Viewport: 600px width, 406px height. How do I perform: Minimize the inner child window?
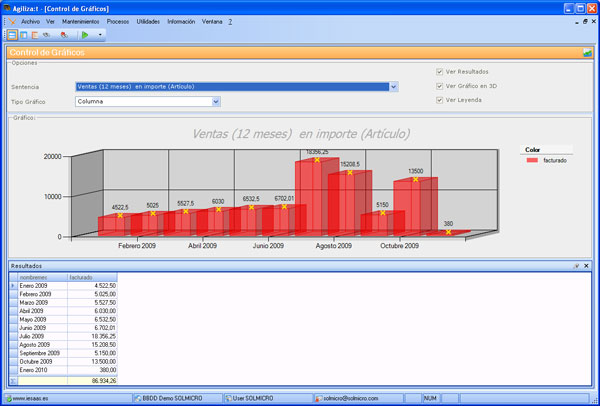tap(577, 23)
